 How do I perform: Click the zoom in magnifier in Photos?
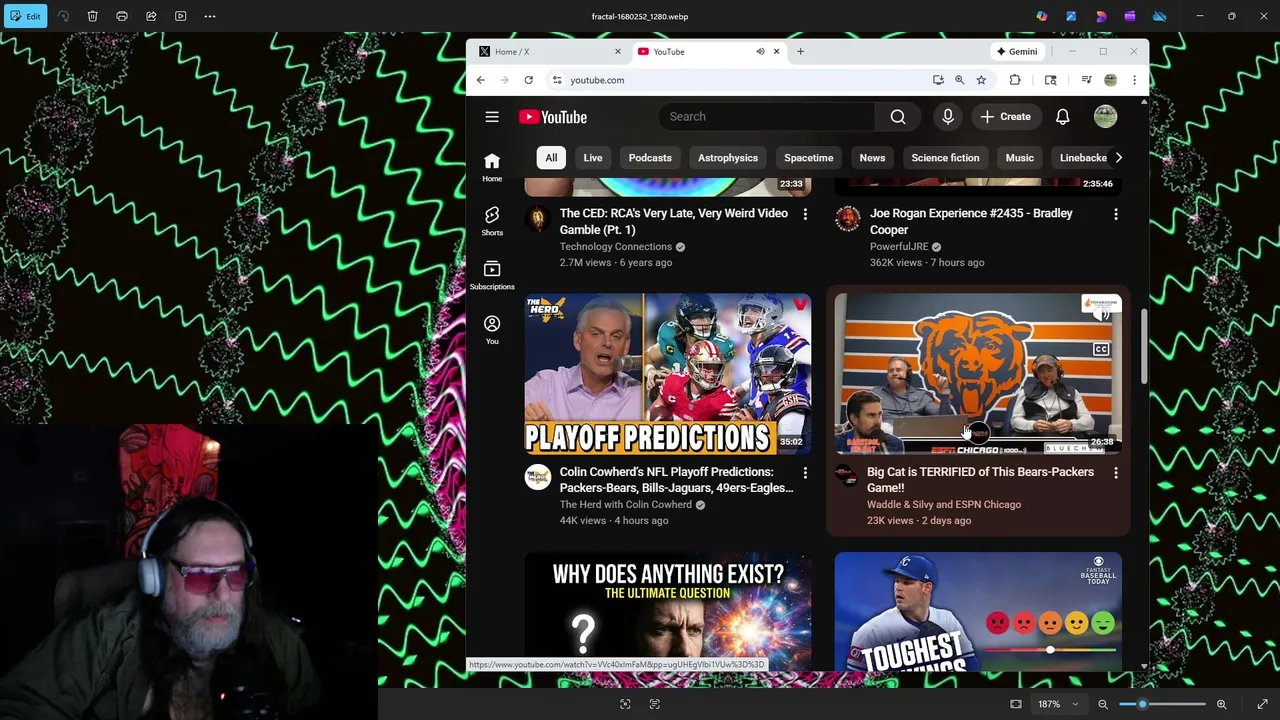(x=1221, y=704)
